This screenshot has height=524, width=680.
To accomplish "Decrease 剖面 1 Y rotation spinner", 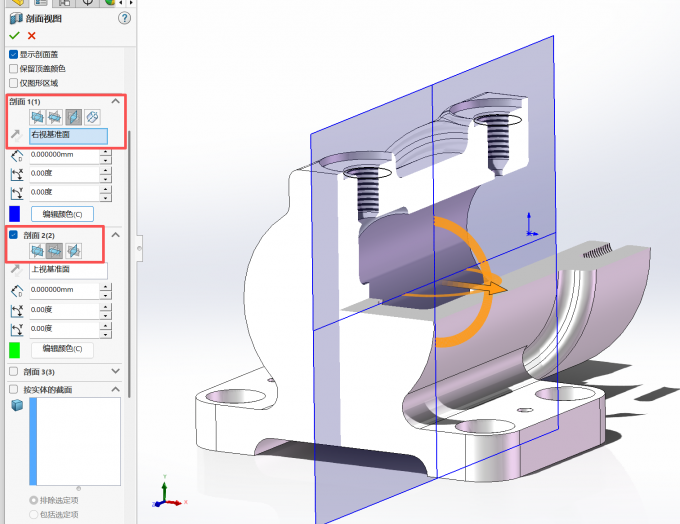I will click(106, 197).
